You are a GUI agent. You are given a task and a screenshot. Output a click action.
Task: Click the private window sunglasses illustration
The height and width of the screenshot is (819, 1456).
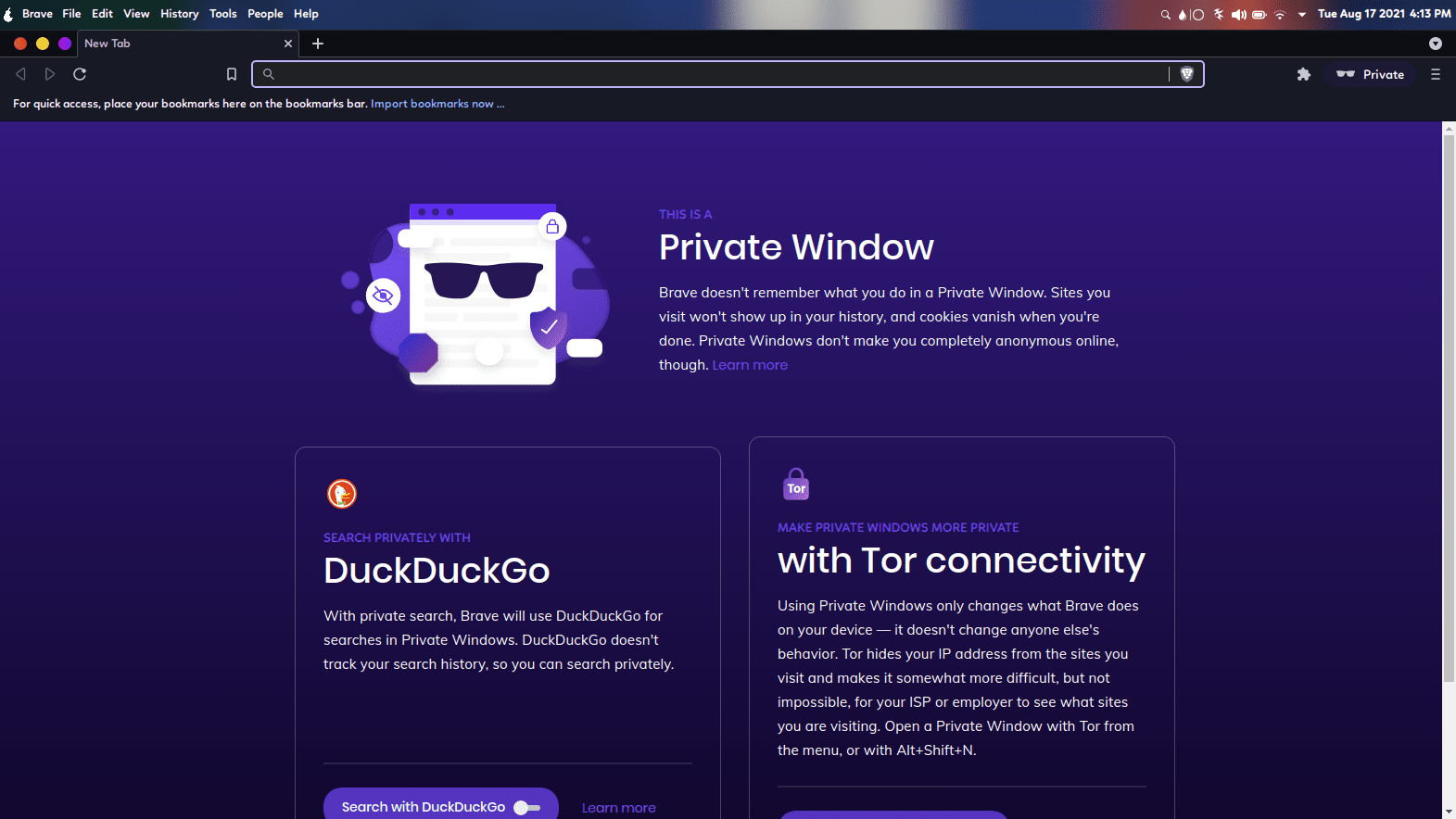[475, 295]
